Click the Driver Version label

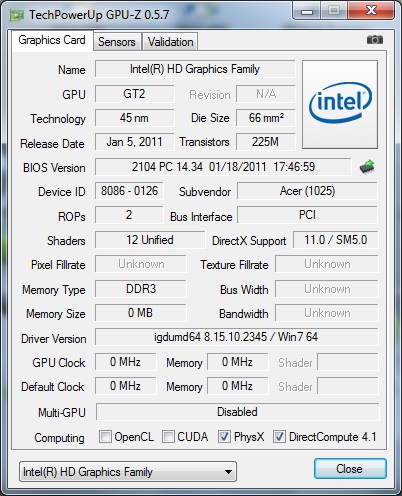pyautogui.click(x=54, y=339)
